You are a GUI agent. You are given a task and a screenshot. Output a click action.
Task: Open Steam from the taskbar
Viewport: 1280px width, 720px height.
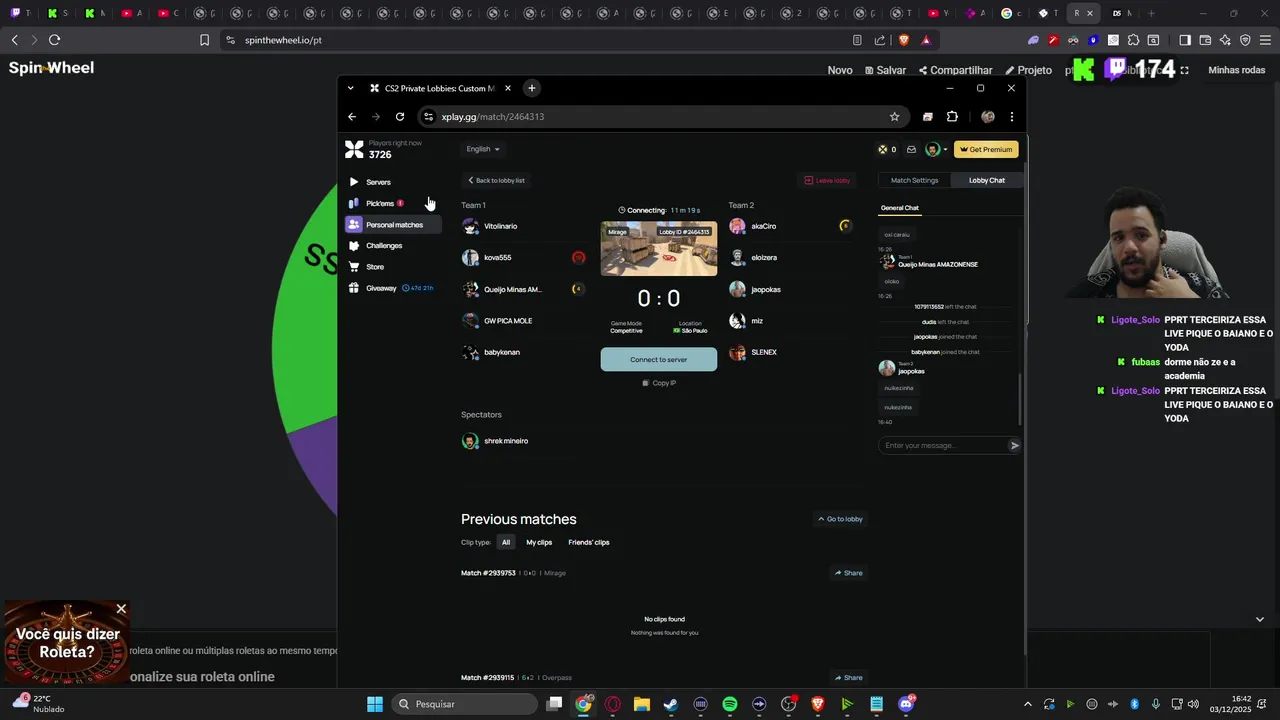(x=671, y=704)
